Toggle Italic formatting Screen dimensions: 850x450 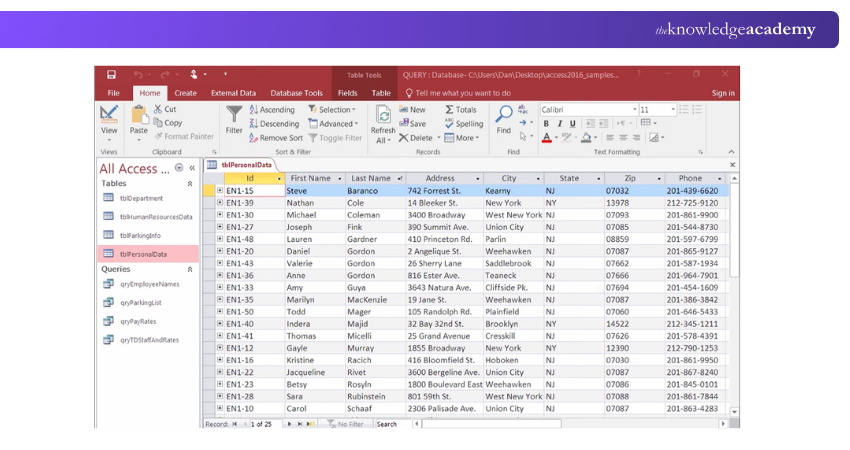click(559, 124)
